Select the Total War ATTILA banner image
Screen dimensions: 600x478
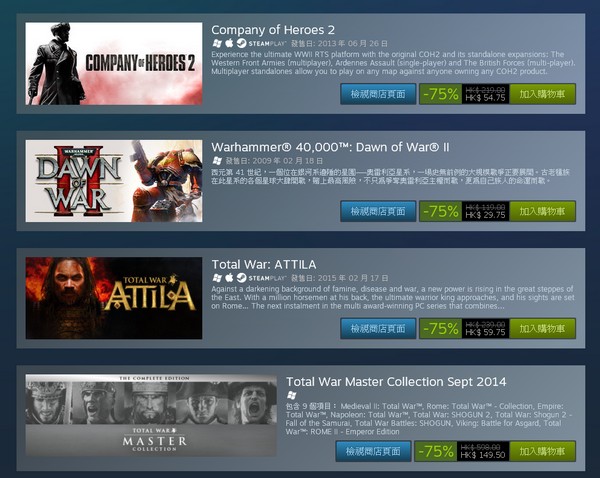pos(114,298)
